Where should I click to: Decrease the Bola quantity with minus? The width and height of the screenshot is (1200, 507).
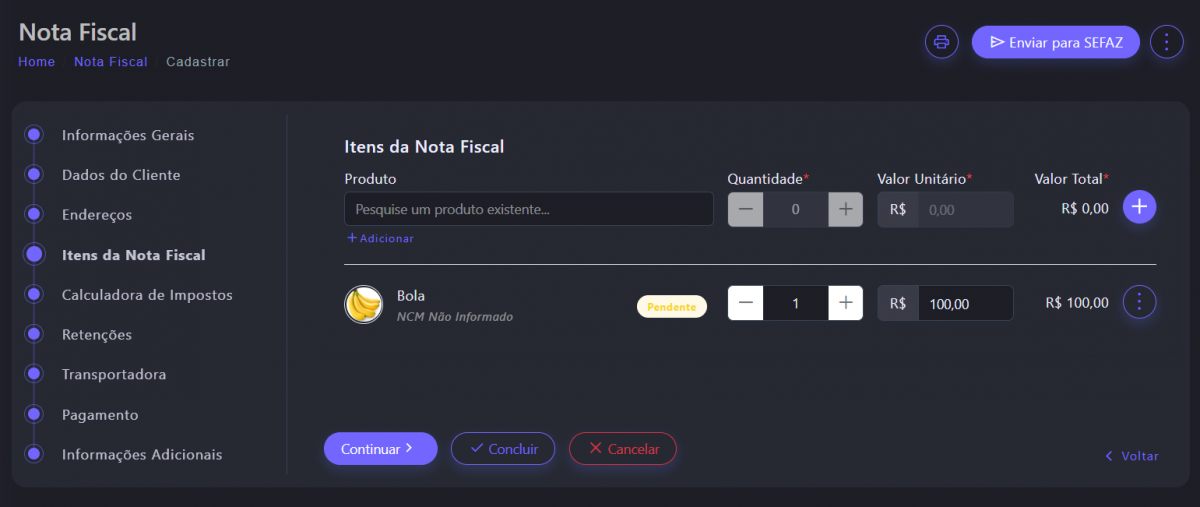click(x=746, y=303)
